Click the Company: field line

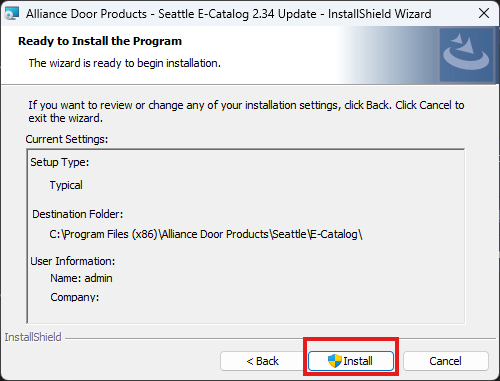[75, 297]
